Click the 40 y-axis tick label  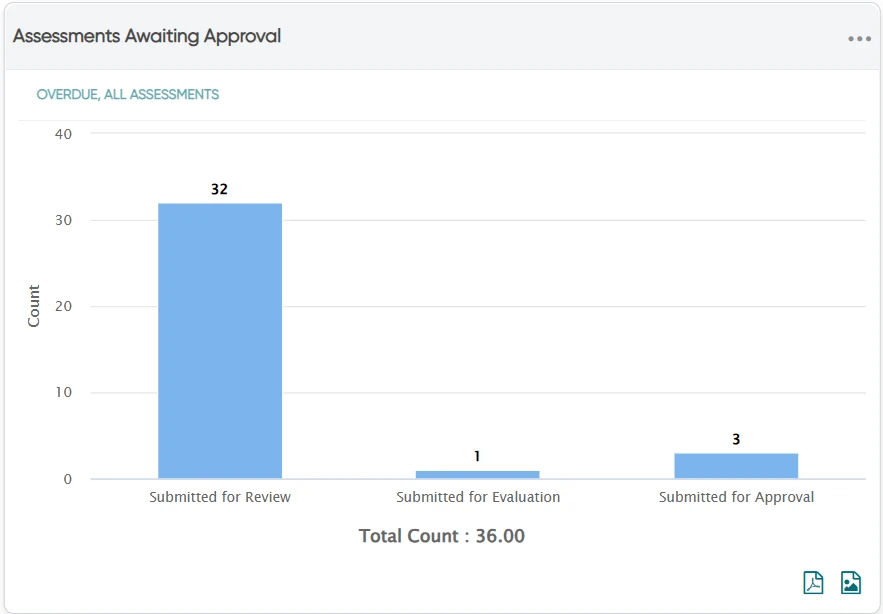64,134
